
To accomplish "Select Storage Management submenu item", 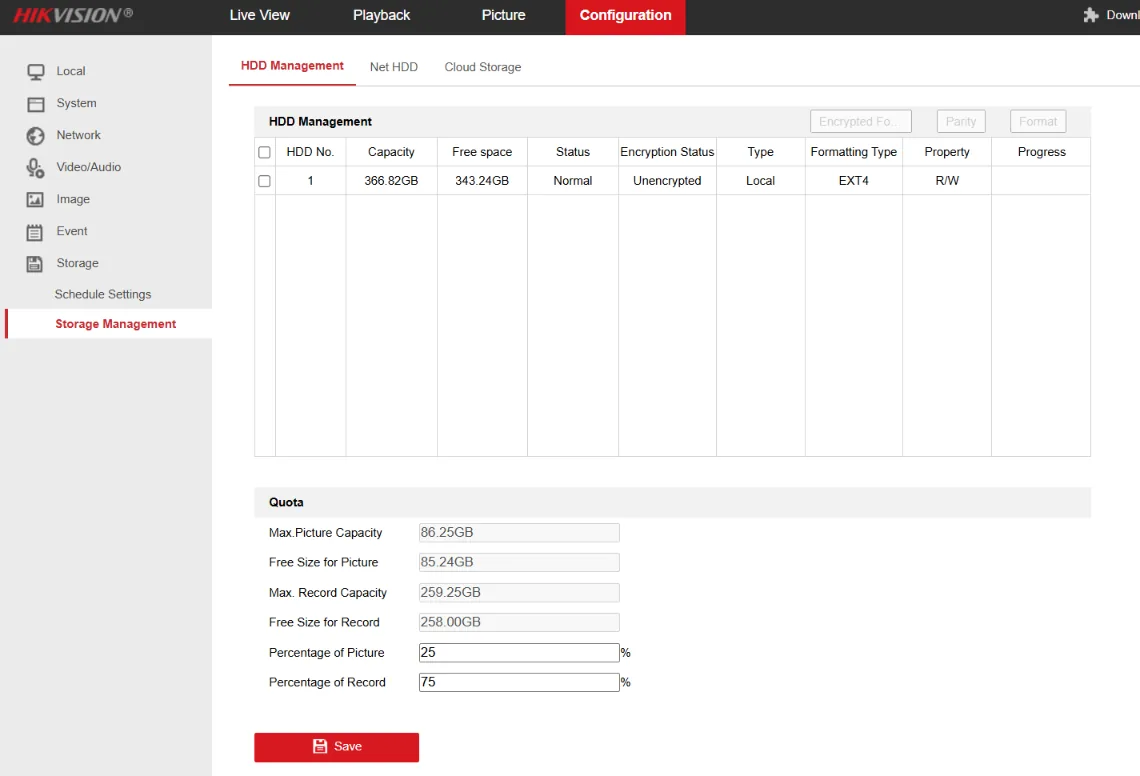I will 116,324.
